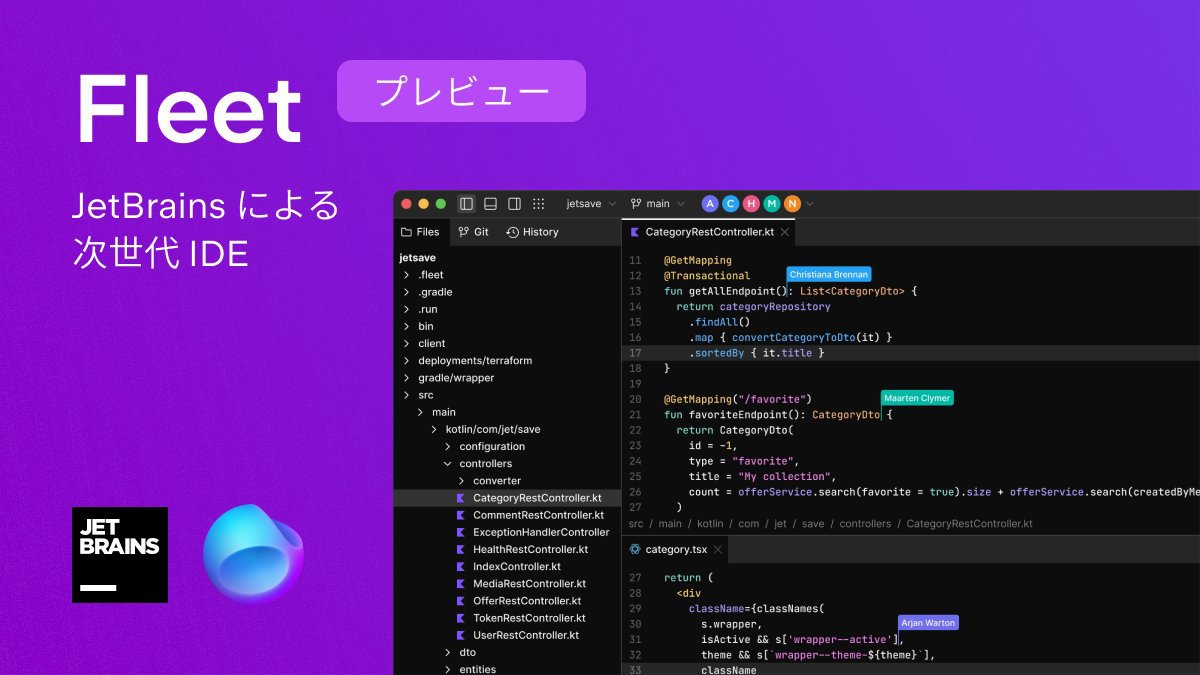1200x675 pixels.
Task: Expand the src folder in file tree
Action: point(406,395)
